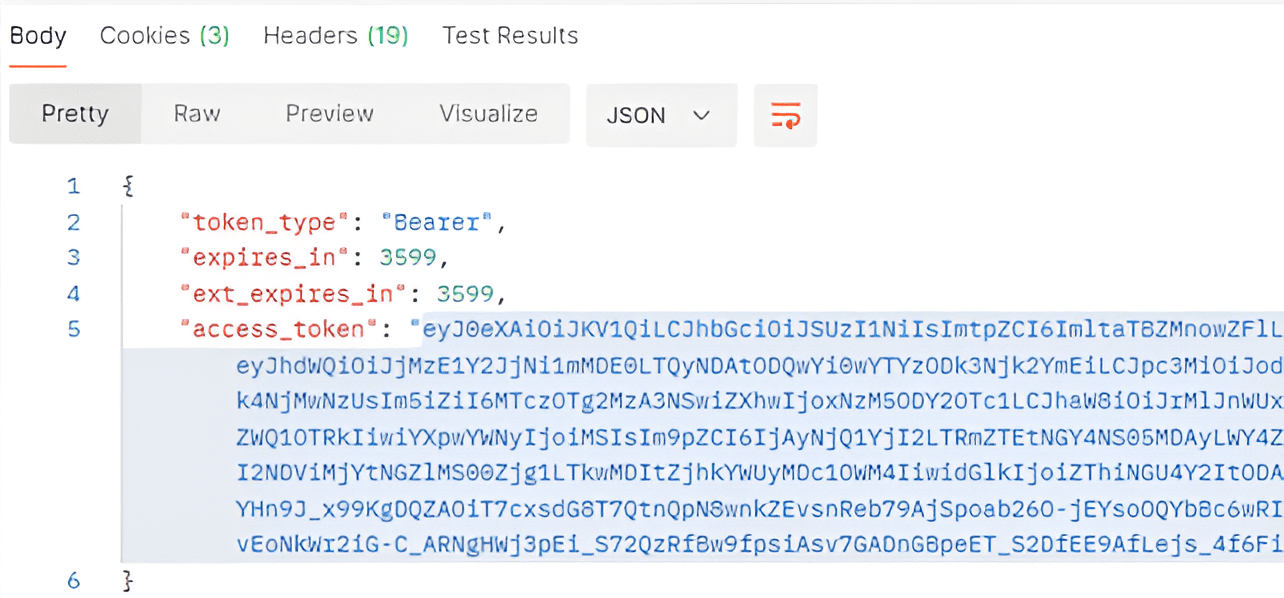Image resolution: width=1284 pixels, height=598 pixels.
Task: Click line number 5 in gutter
Action: click(x=73, y=329)
